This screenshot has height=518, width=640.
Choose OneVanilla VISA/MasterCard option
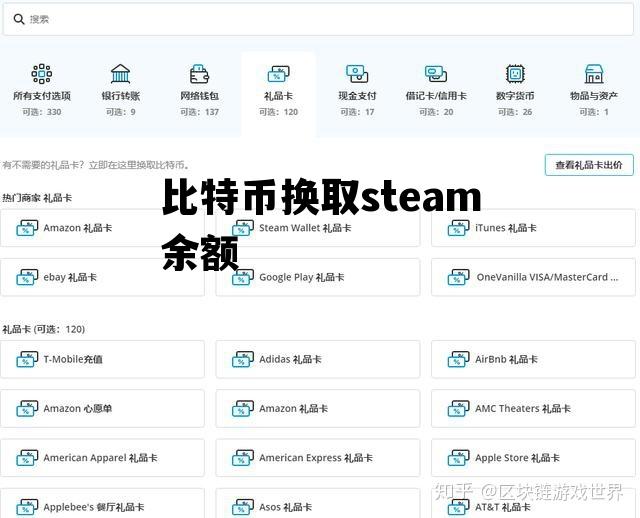click(x=533, y=277)
